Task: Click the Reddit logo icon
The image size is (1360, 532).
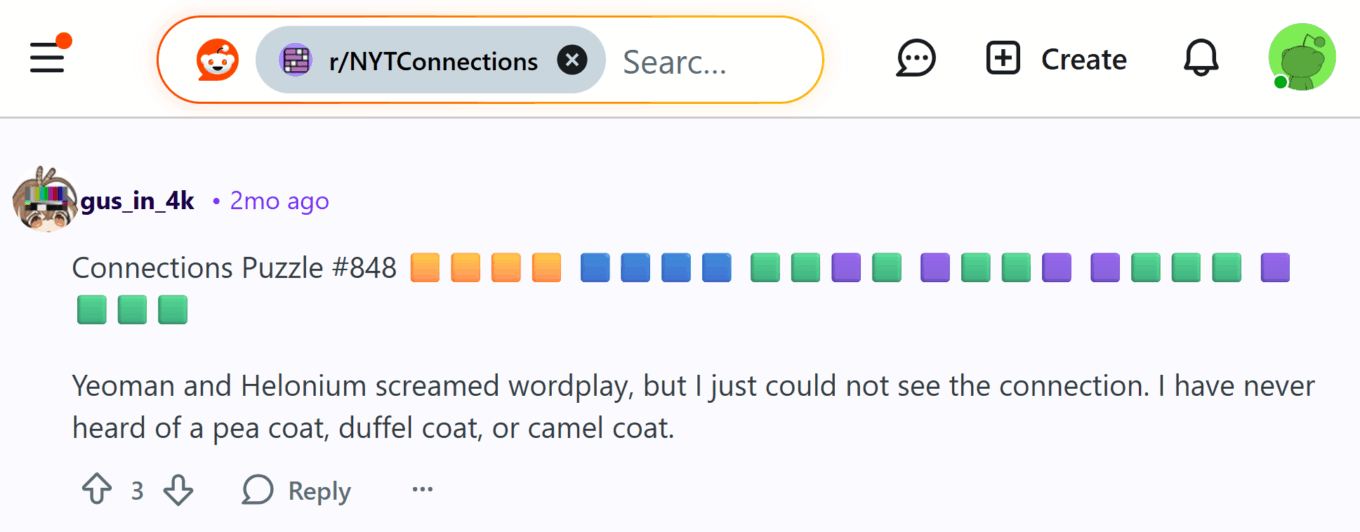Action: [217, 61]
